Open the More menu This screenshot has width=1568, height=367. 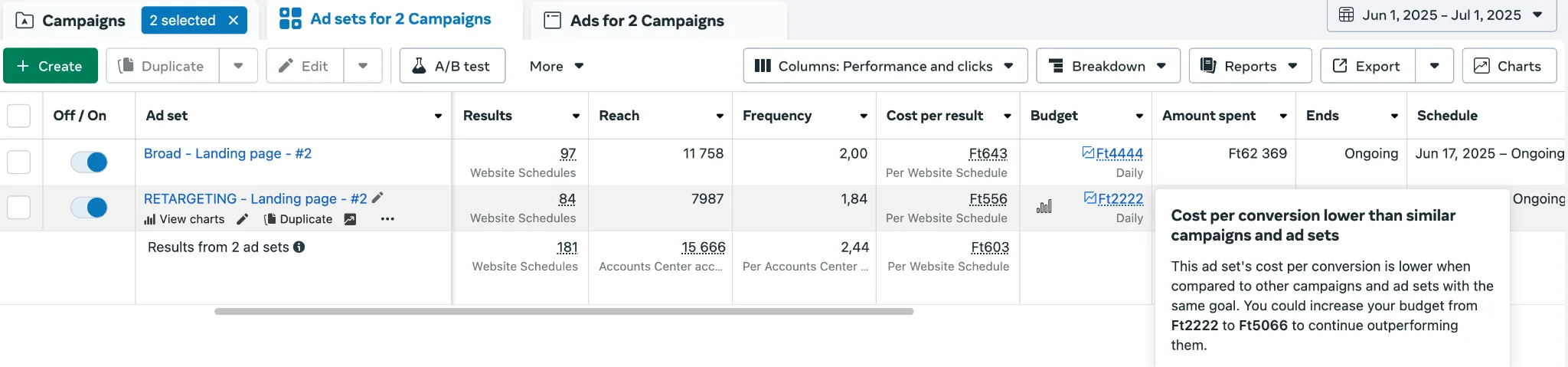point(557,66)
